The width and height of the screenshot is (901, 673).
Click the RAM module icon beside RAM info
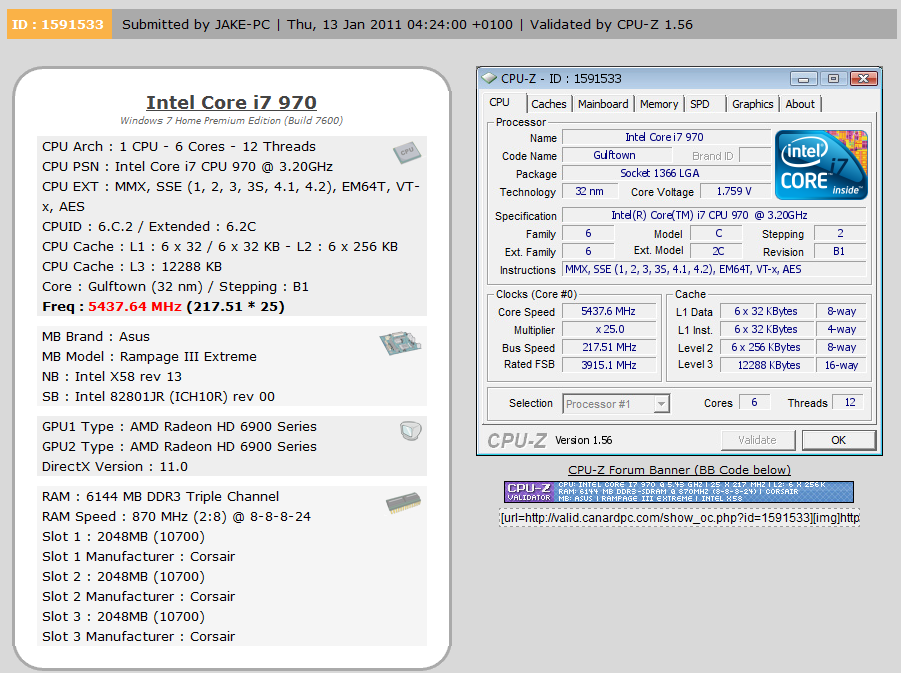pyautogui.click(x=403, y=502)
